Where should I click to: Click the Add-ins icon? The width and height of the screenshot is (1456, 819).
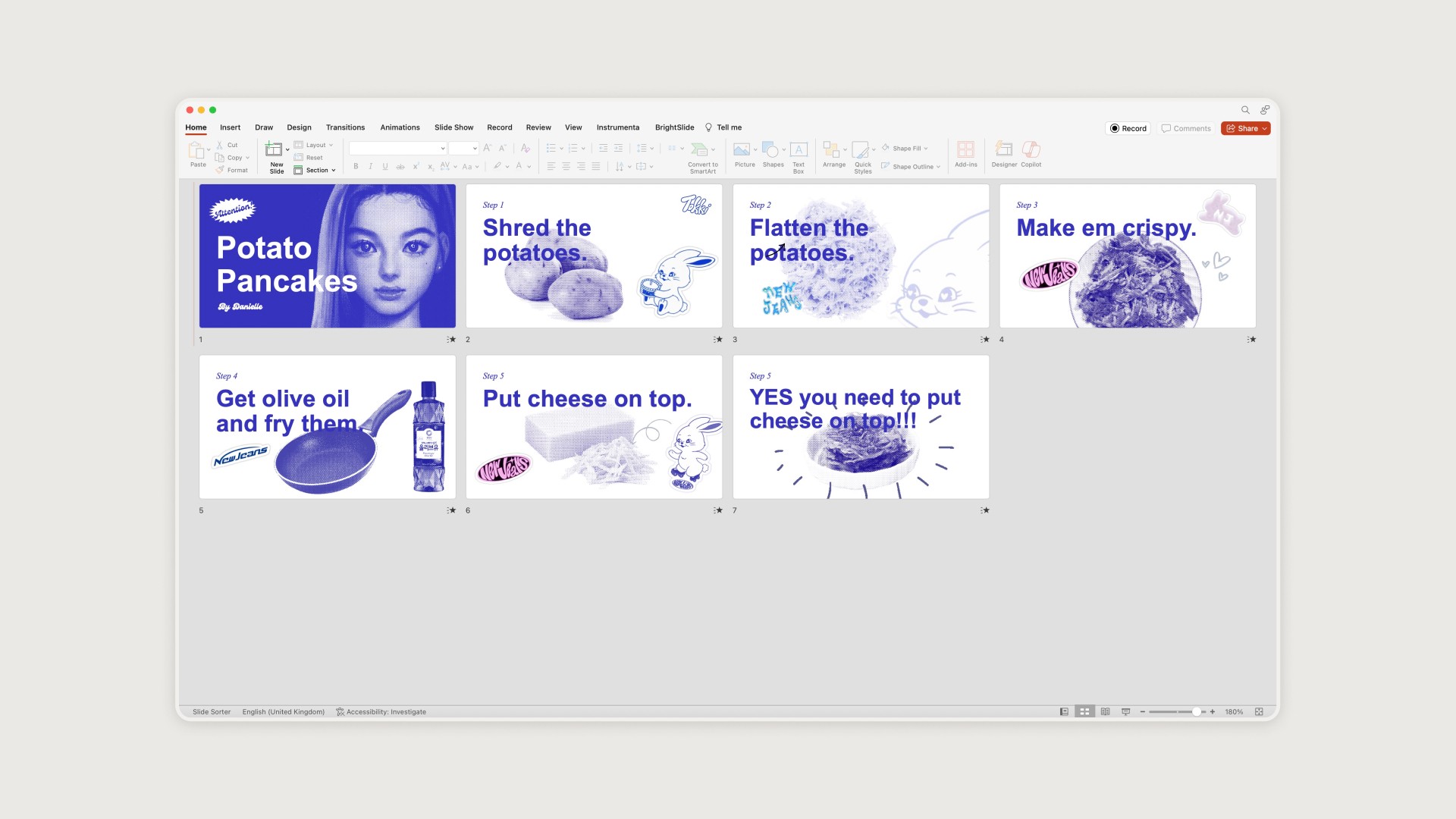tap(965, 150)
